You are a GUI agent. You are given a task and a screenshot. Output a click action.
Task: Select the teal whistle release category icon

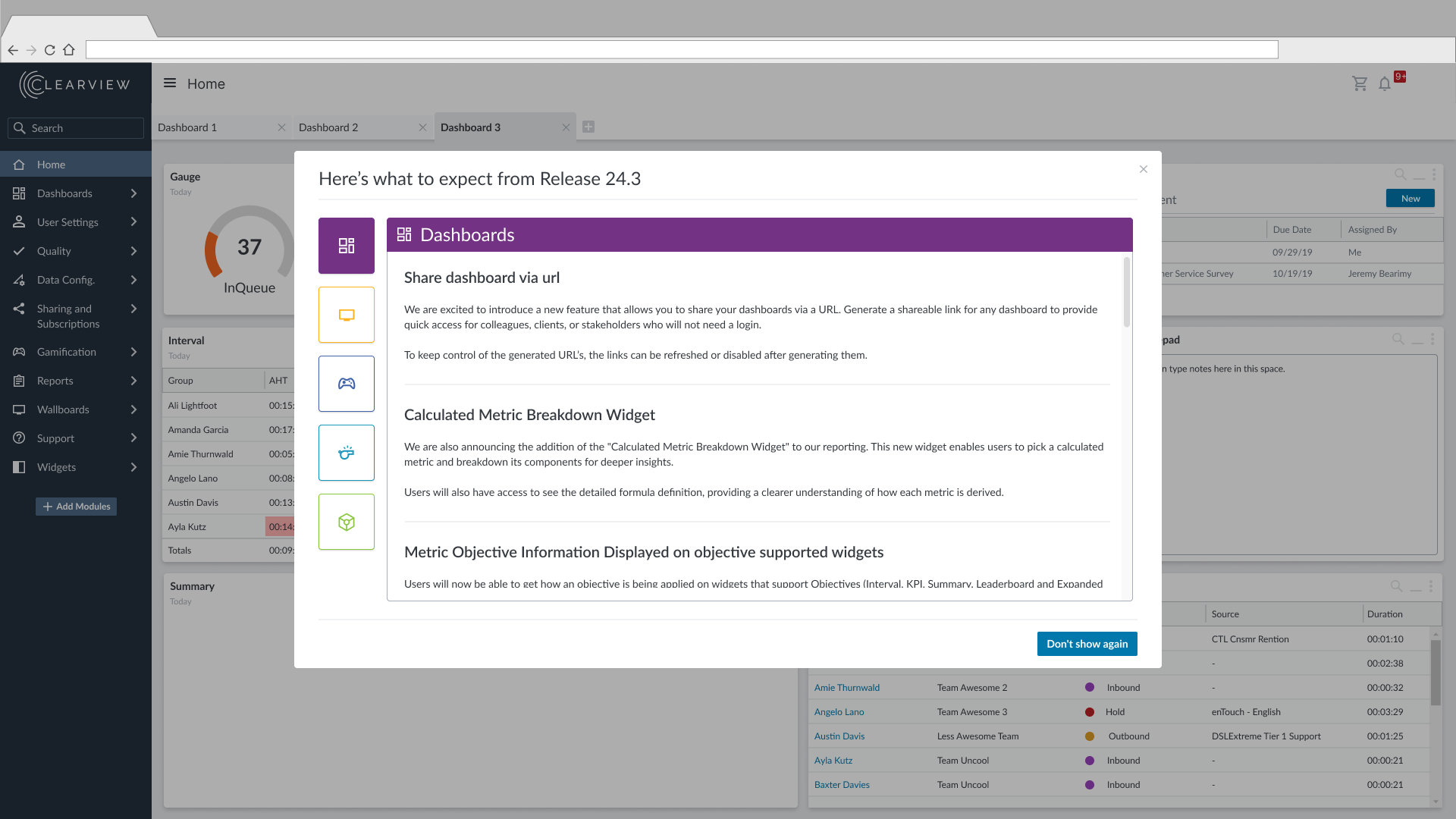coord(346,453)
